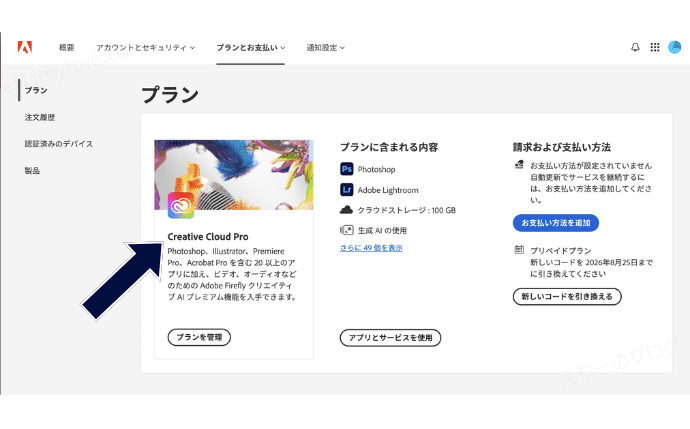Go to the 概要 tab
The height and width of the screenshot is (429, 690).
tap(67, 48)
